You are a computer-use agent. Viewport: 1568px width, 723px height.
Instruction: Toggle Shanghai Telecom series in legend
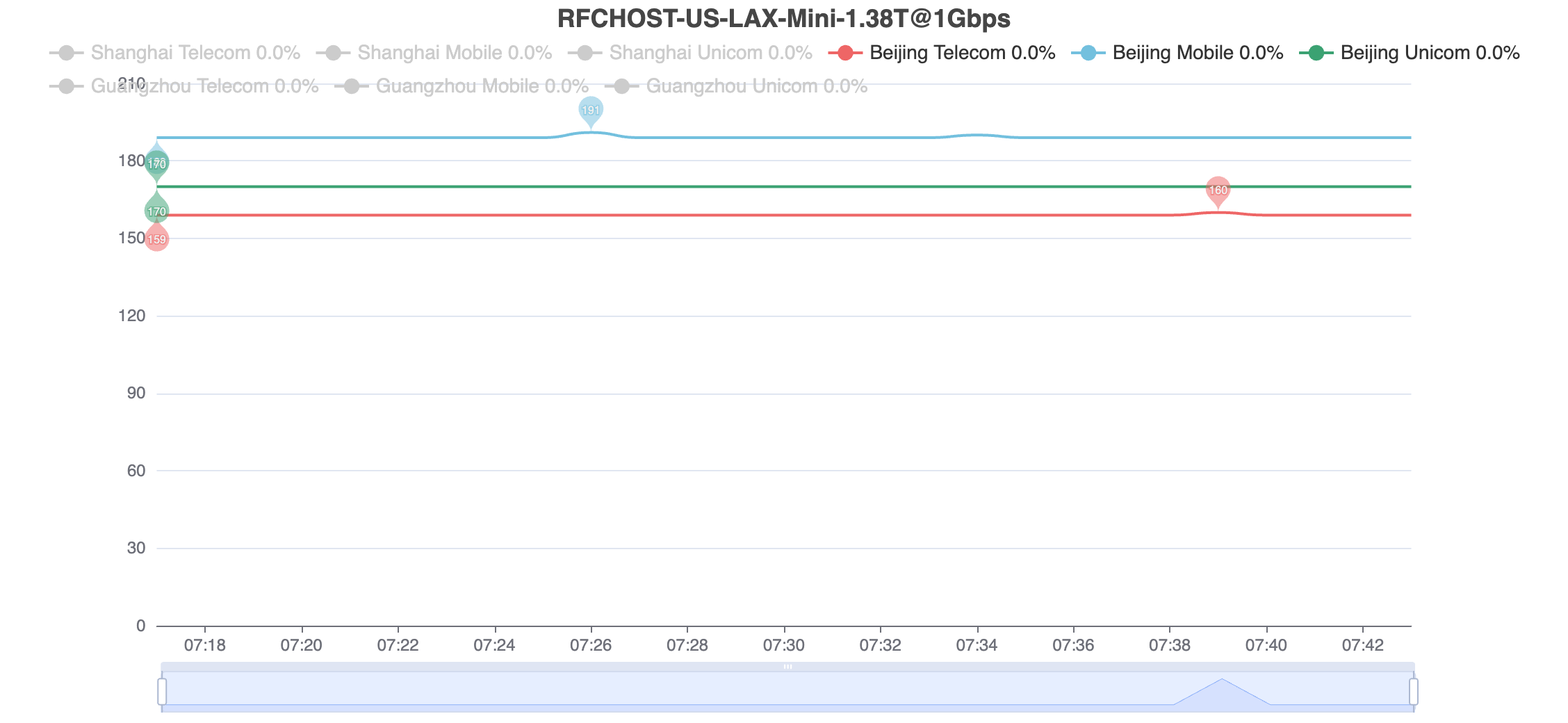(174, 53)
